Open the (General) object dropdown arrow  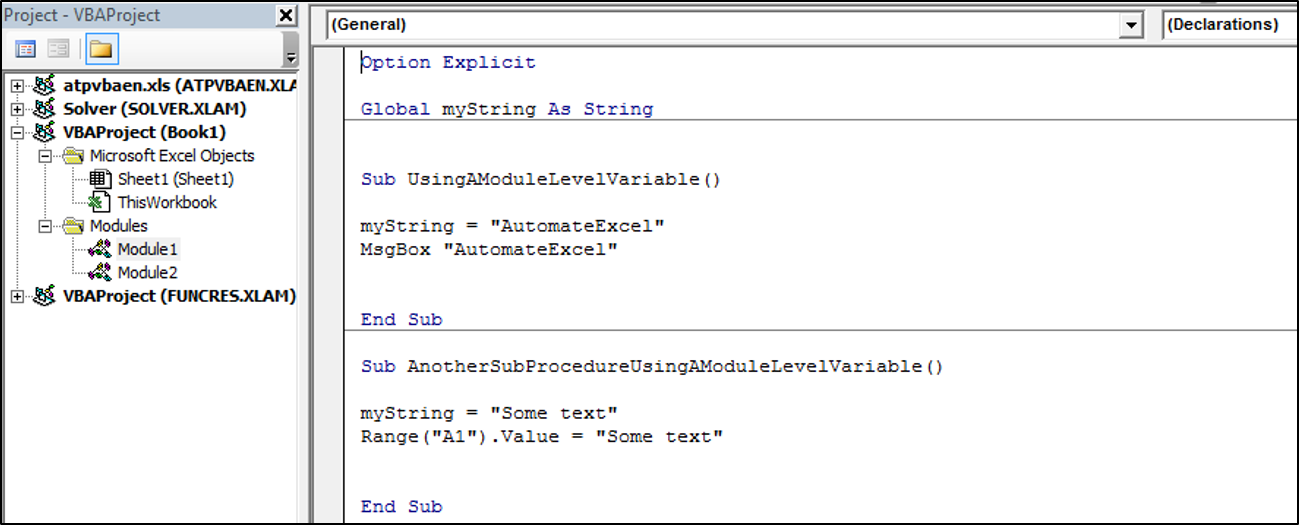pos(1131,26)
